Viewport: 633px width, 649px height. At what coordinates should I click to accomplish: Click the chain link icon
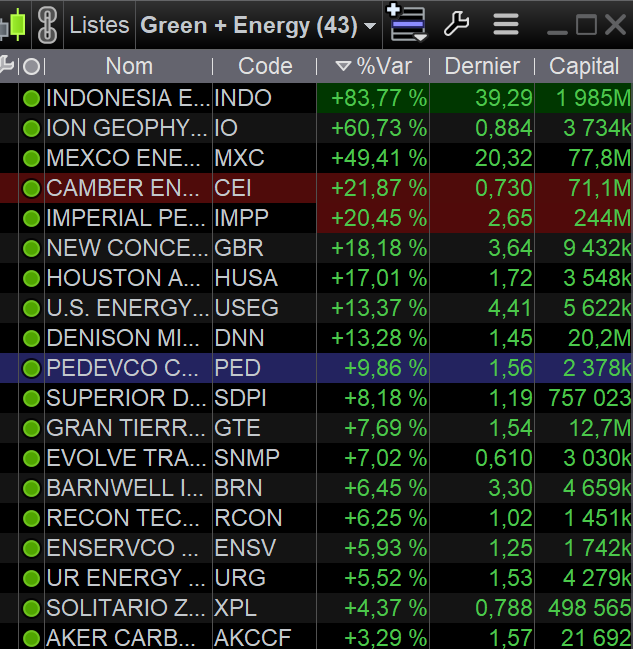47,26
